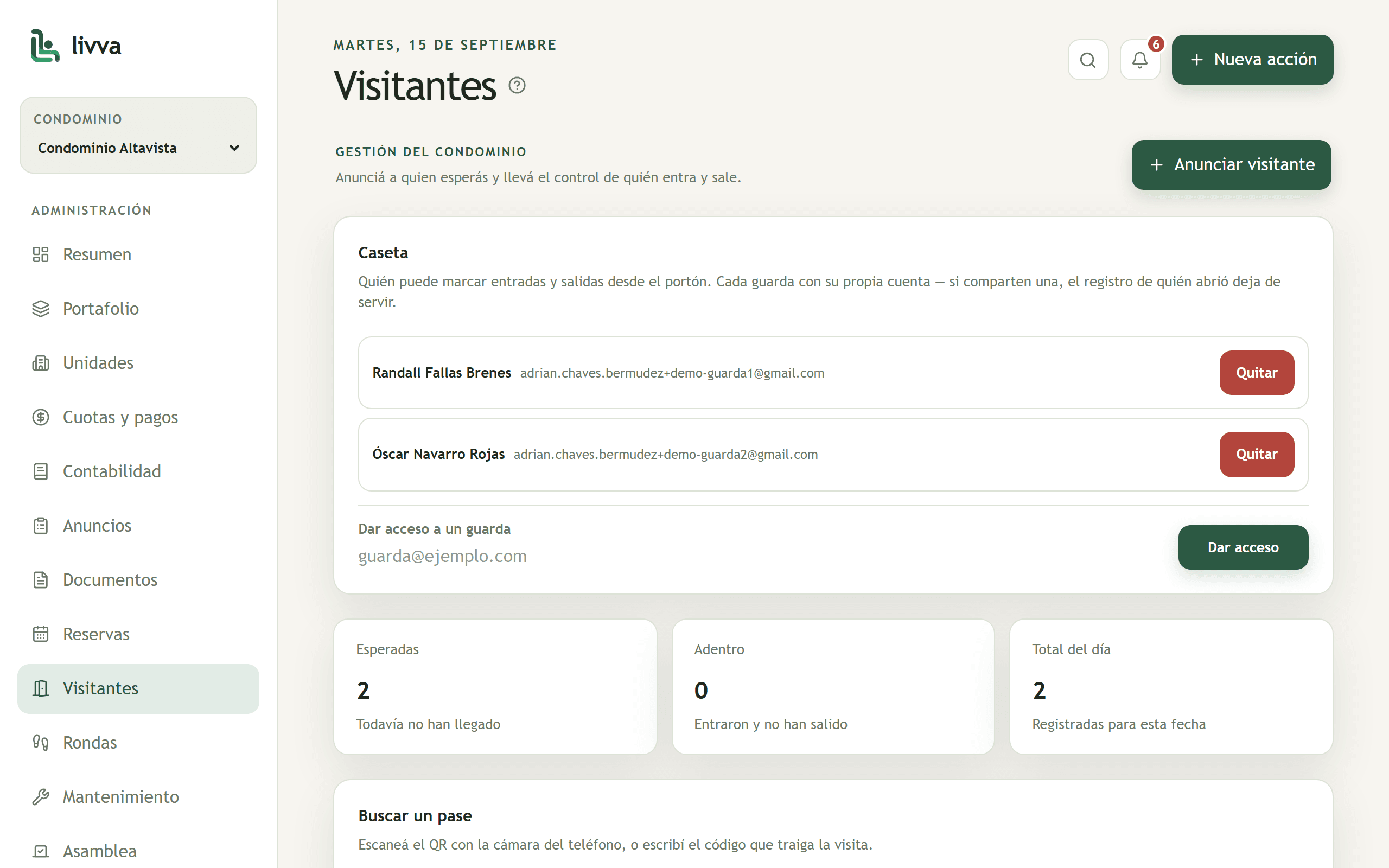This screenshot has height=868, width=1389.
Task: Click the Dar acceso button
Action: click(1243, 547)
